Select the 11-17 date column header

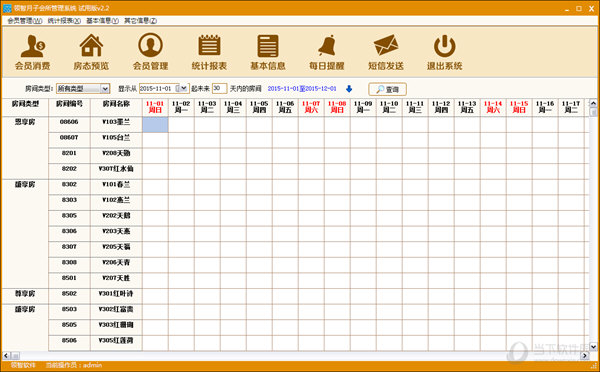(571, 107)
